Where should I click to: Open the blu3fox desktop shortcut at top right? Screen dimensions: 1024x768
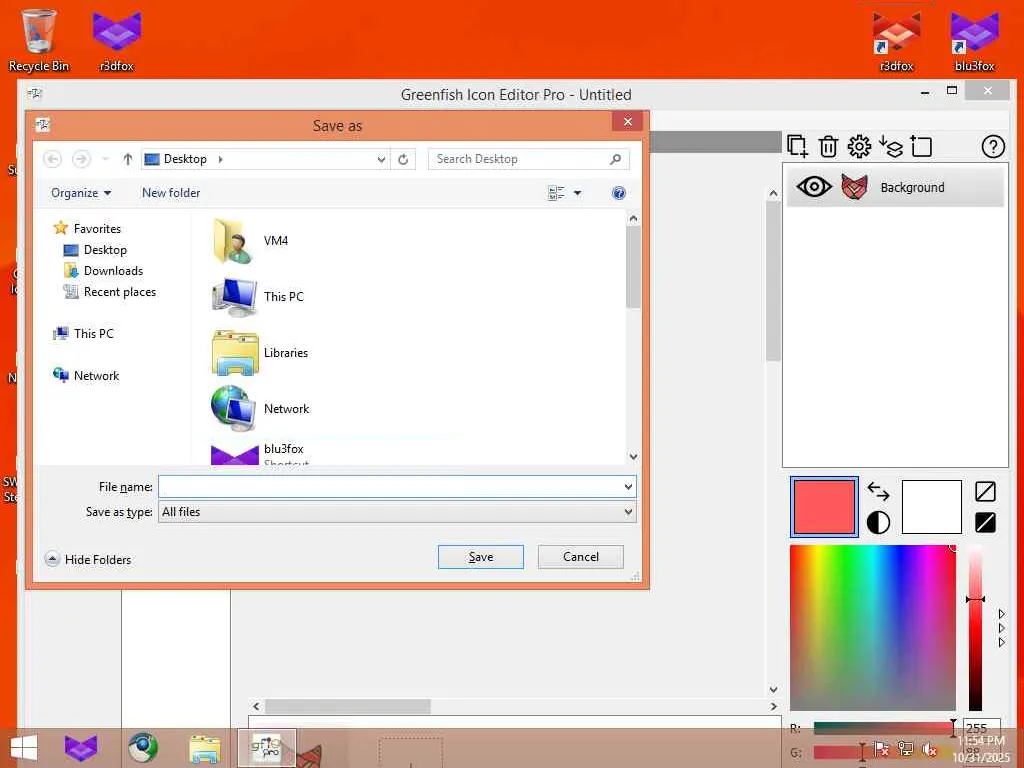coord(974,39)
